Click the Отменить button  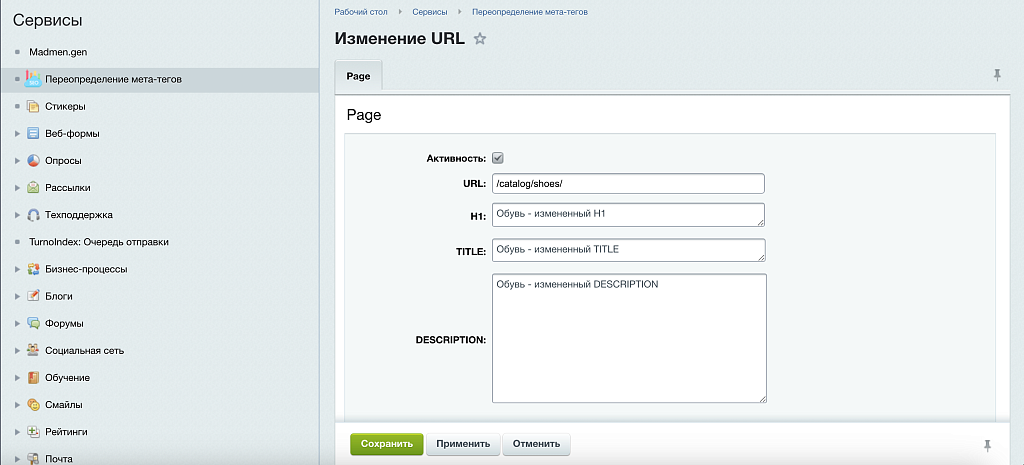pyautogui.click(x=536, y=444)
